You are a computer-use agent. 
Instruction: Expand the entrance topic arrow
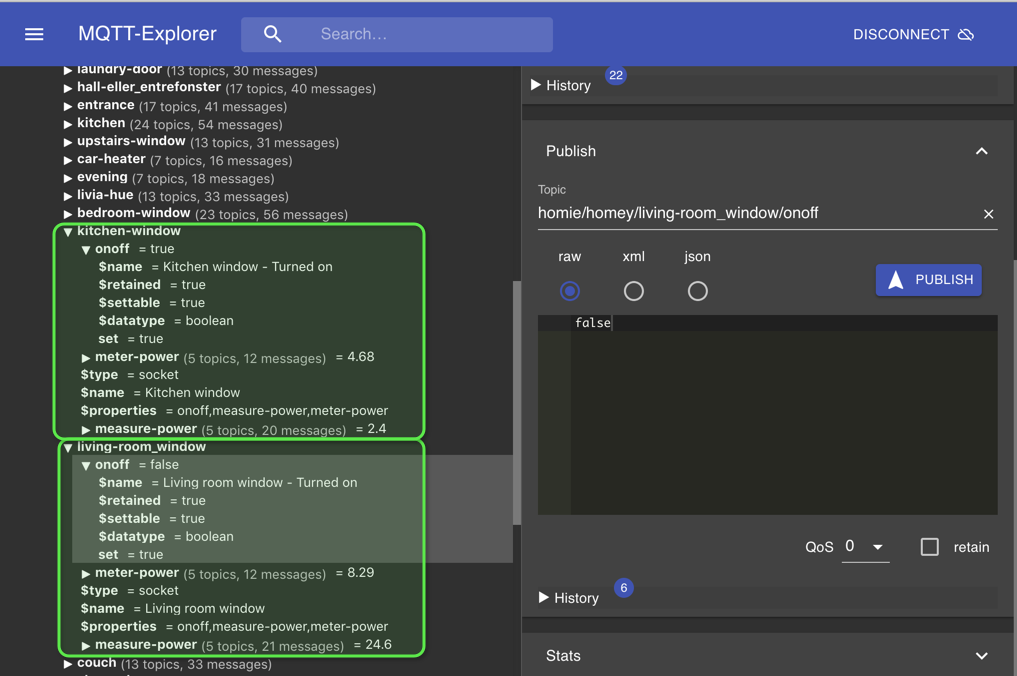point(68,106)
